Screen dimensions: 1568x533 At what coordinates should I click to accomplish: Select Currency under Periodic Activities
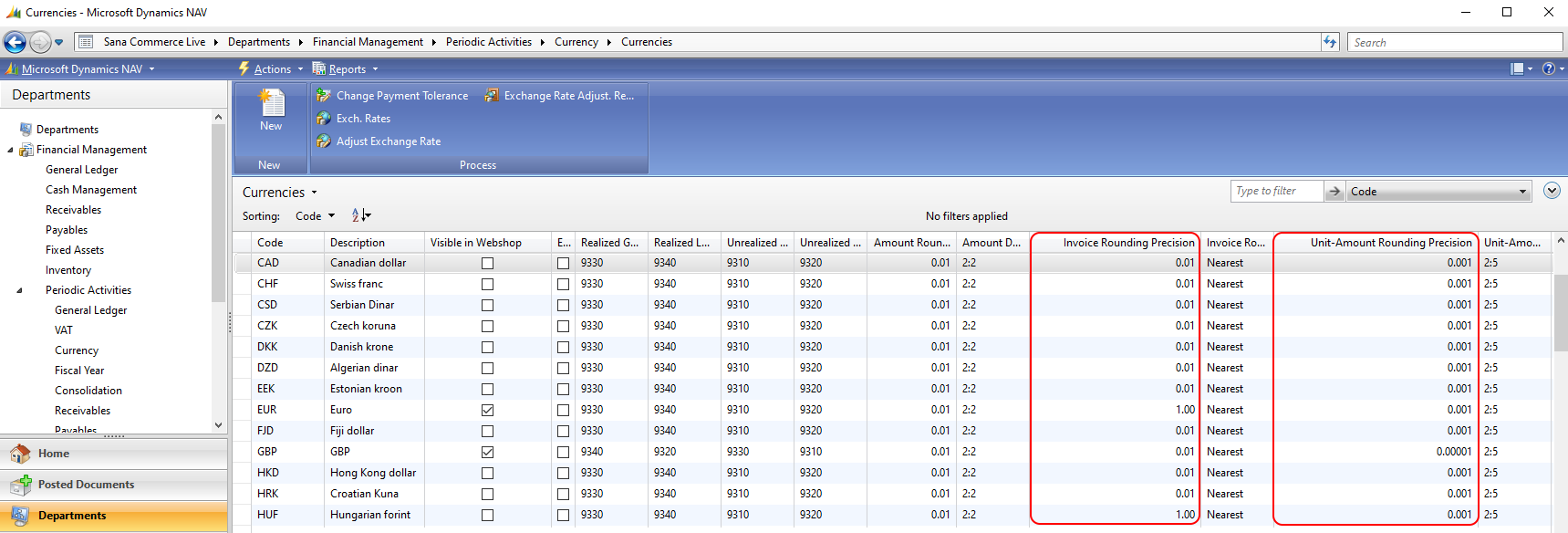pyautogui.click(x=77, y=350)
